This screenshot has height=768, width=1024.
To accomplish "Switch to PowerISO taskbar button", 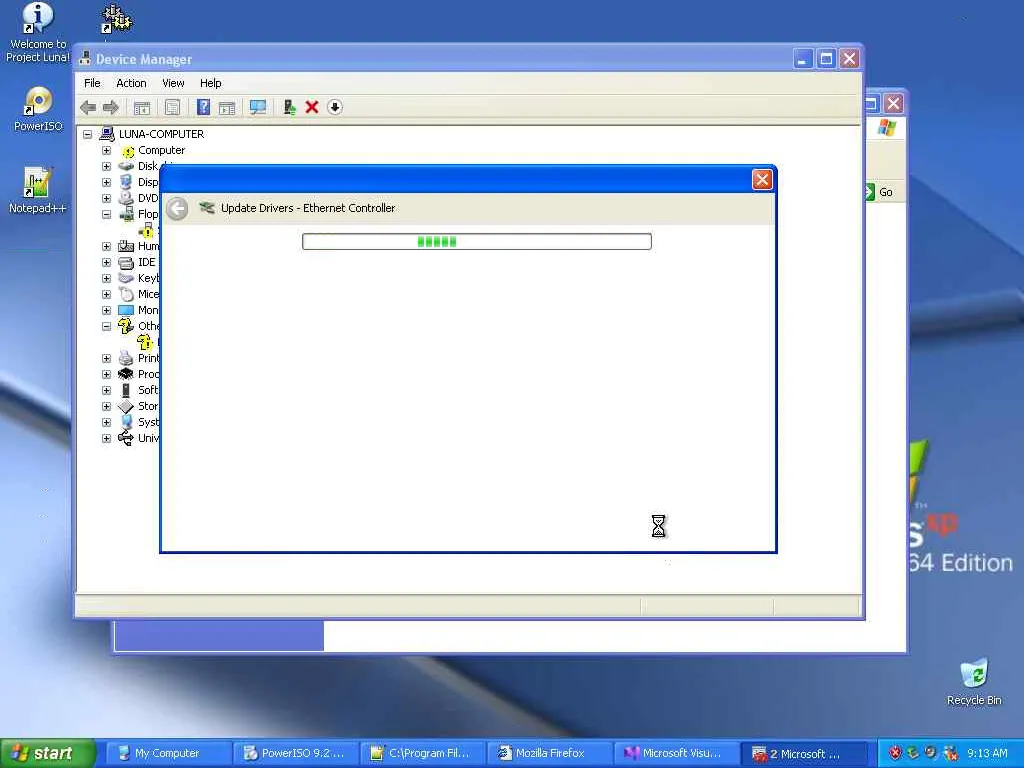I will (295, 753).
